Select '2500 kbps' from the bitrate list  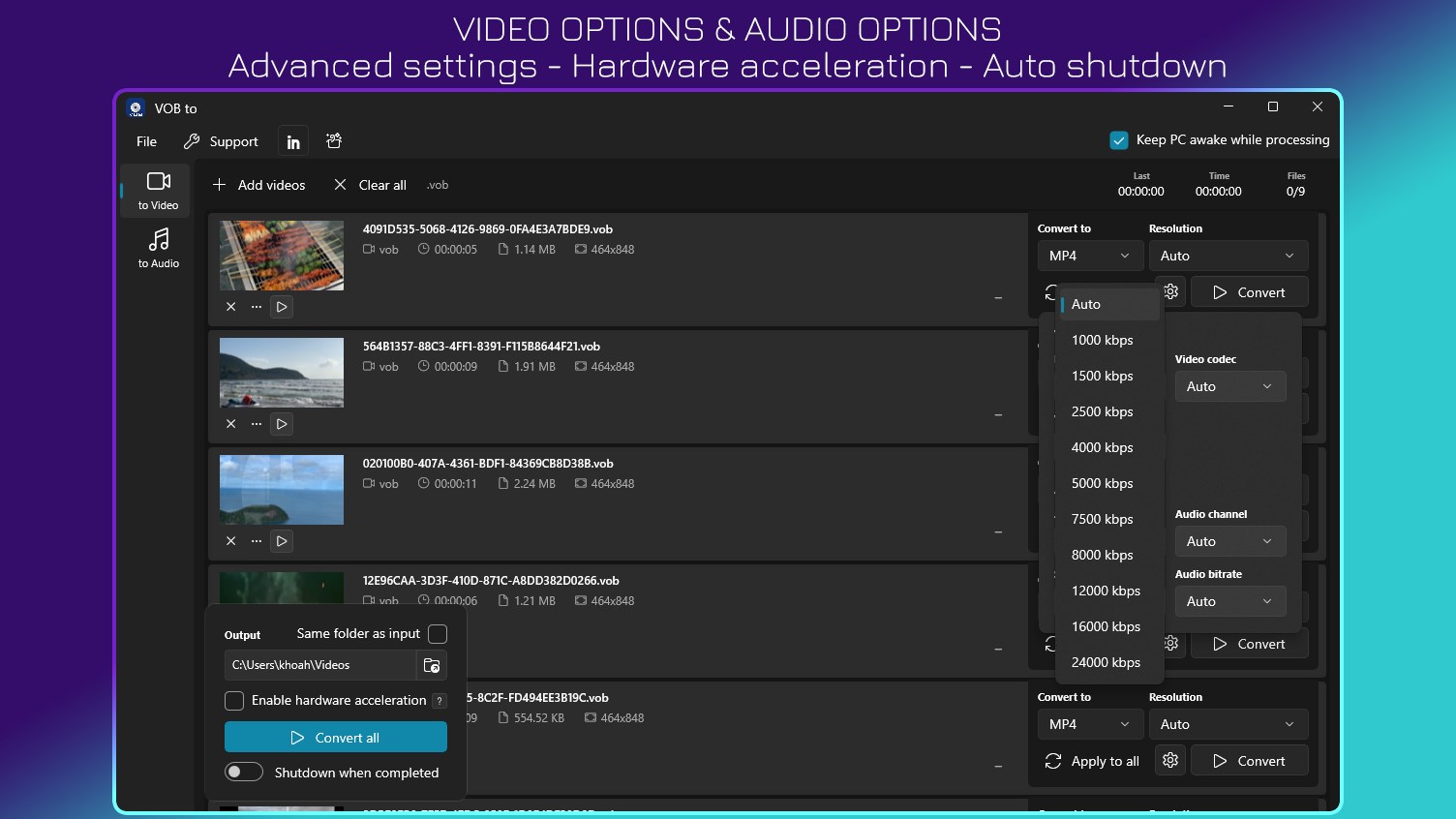pyautogui.click(x=1103, y=411)
